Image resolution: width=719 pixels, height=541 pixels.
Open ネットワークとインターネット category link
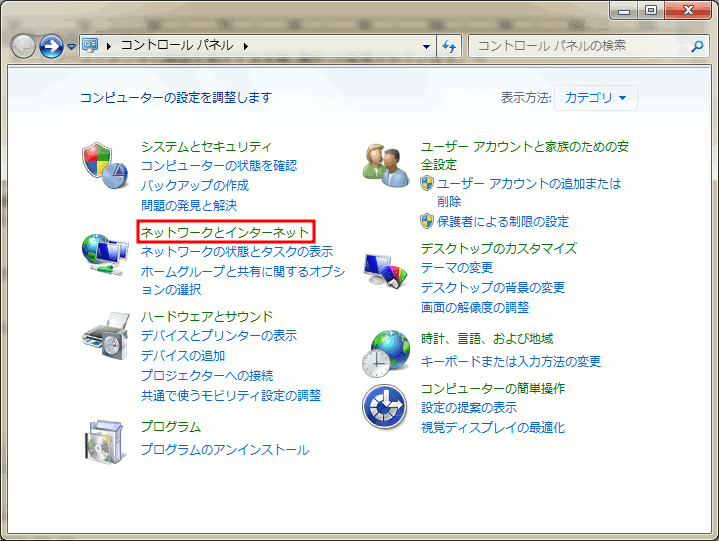[x=226, y=232]
